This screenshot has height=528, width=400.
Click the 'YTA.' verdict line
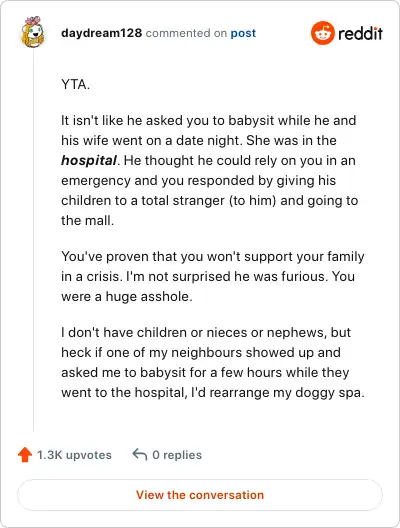click(75, 84)
